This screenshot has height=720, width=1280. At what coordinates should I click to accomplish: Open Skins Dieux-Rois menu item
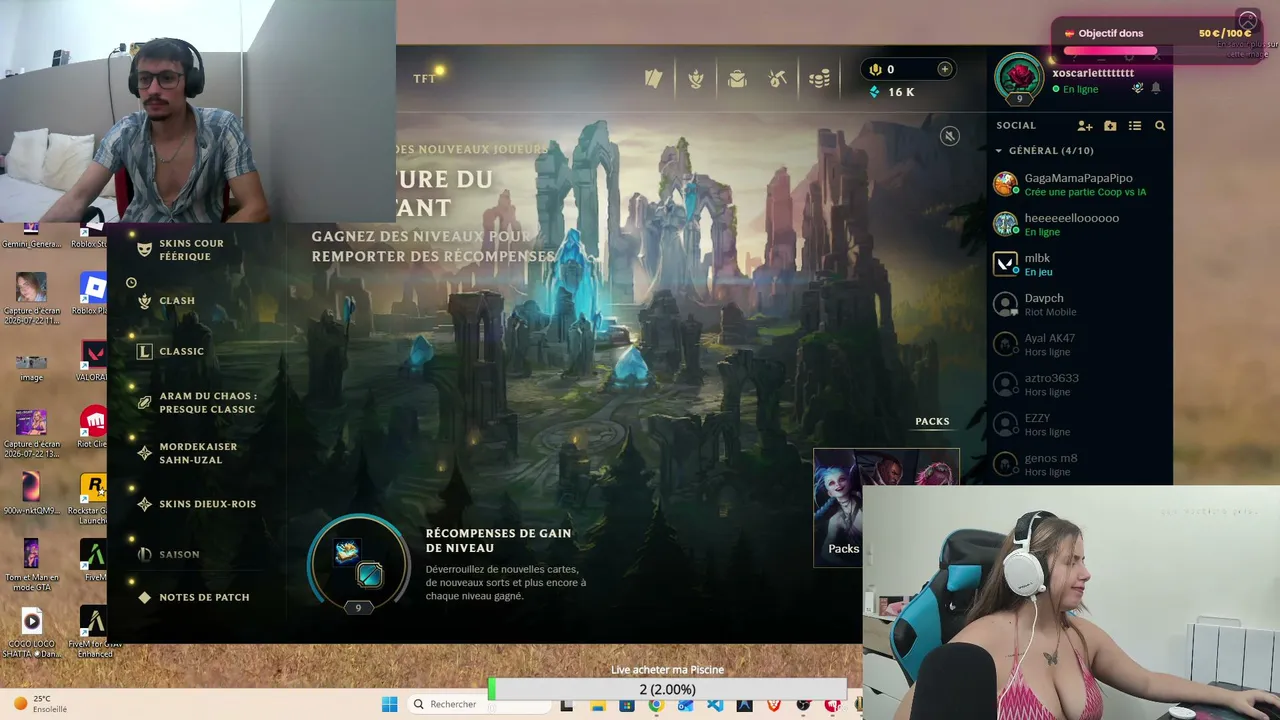pyautogui.click(x=196, y=504)
